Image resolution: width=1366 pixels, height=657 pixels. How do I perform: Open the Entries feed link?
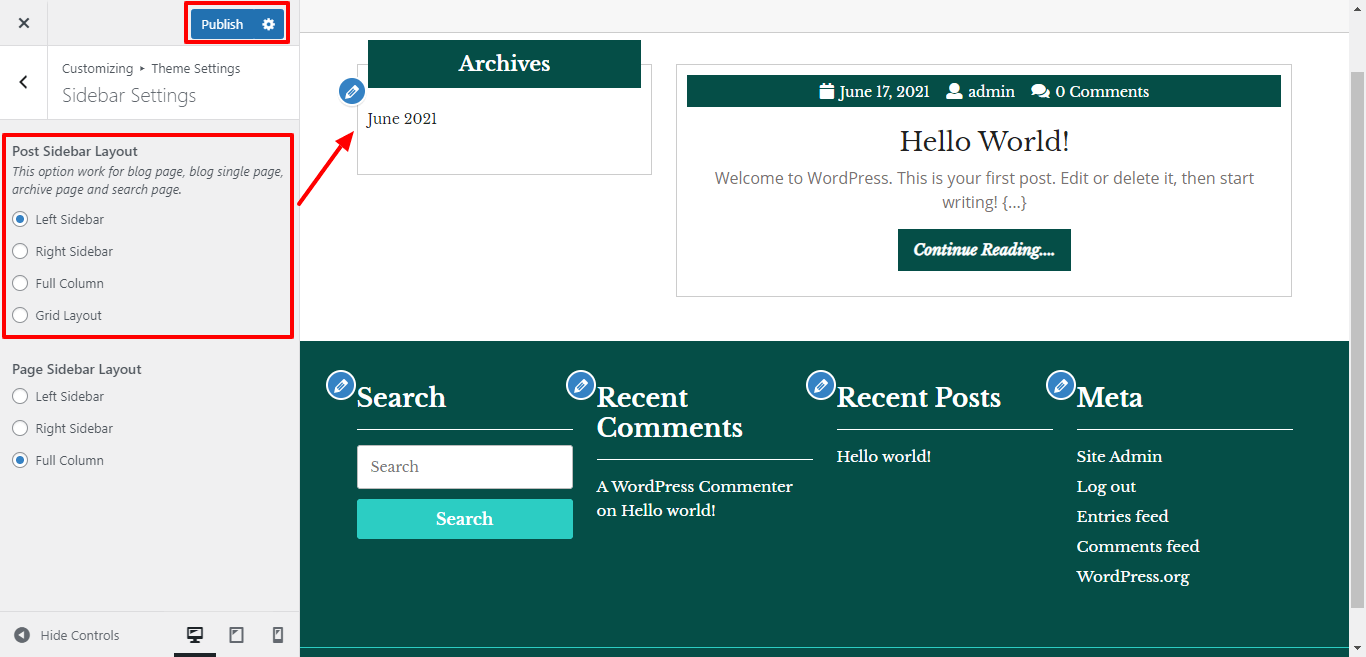click(1122, 517)
